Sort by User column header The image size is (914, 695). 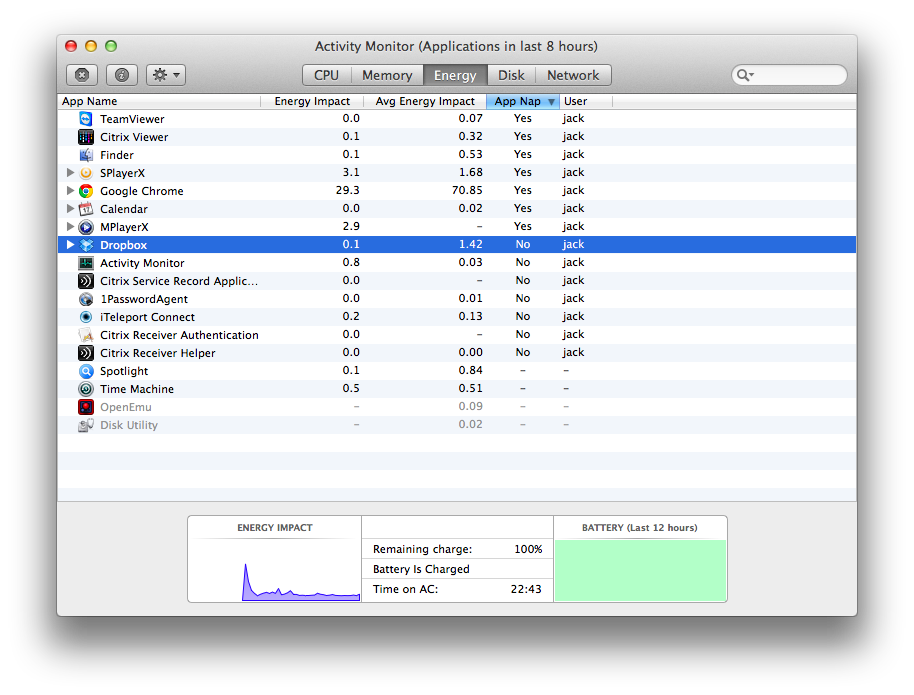tap(586, 101)
